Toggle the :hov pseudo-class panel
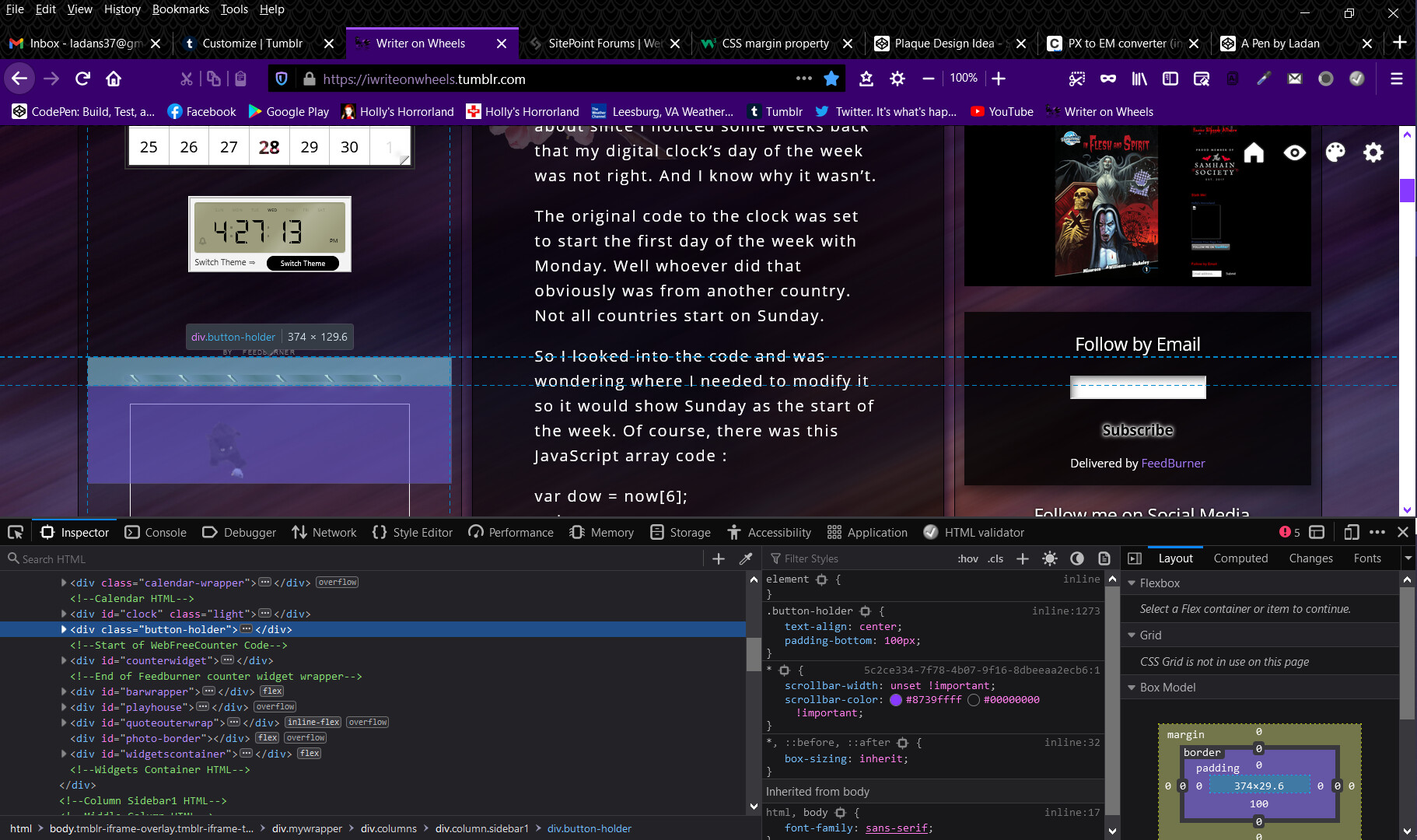Viewport: 1417px width, 840px height. click(967, 558)
